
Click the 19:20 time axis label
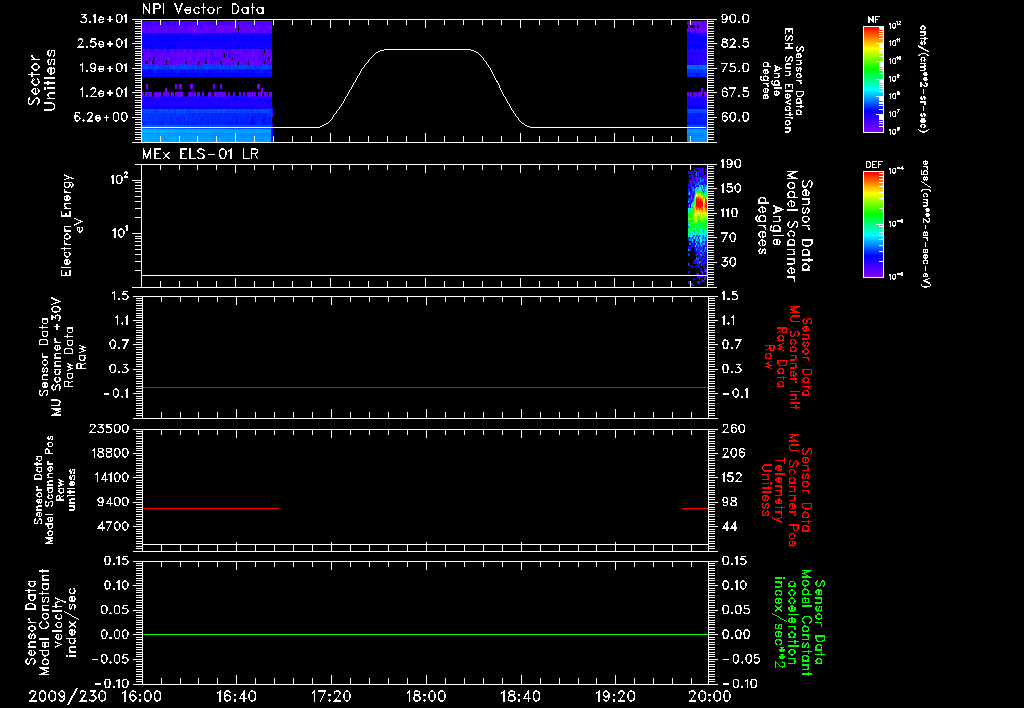point(615,696)
